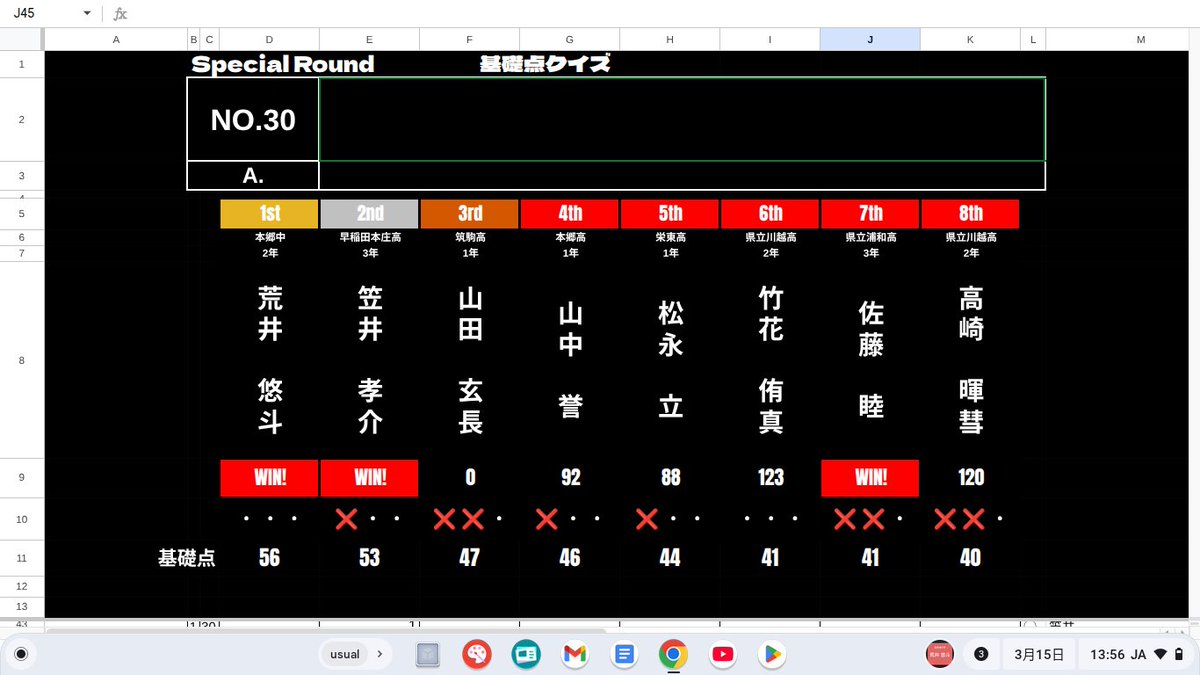Viewport: 1200px width, 675px height.
Task: Select row 2 header
Action: point(22,119)
